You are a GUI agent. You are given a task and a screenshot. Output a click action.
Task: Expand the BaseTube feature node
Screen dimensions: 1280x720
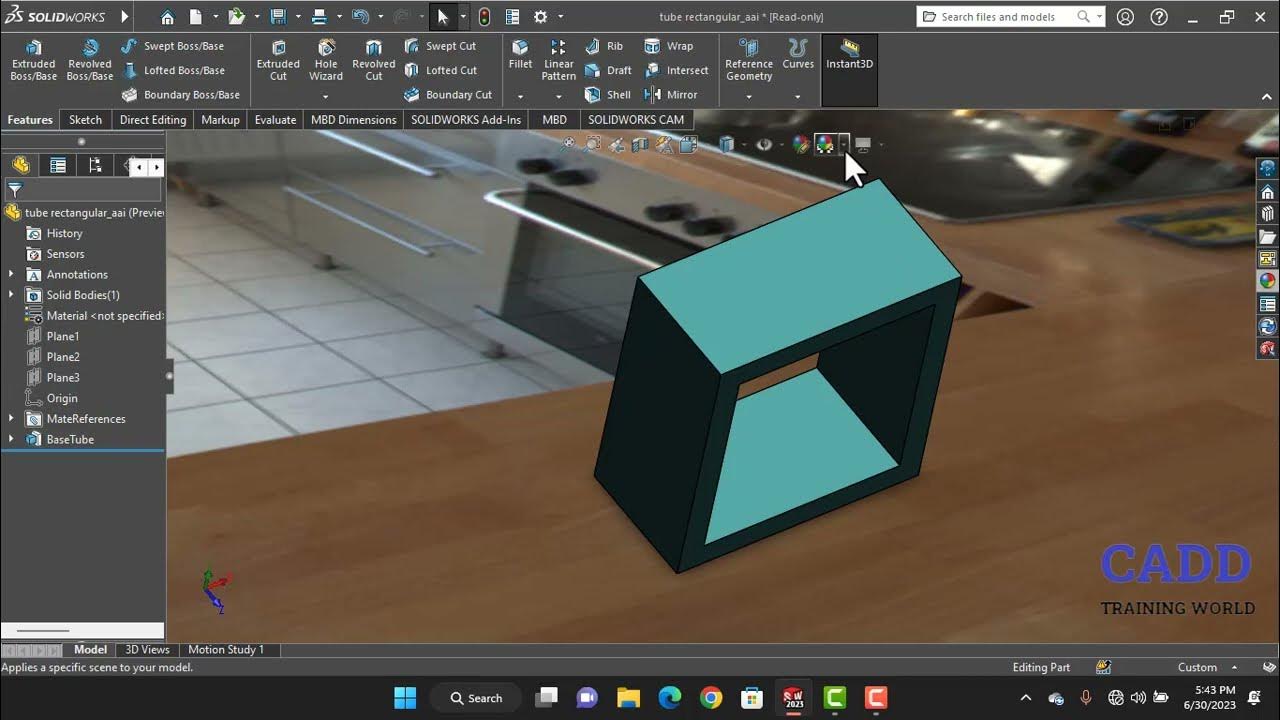tap(11, 439)
